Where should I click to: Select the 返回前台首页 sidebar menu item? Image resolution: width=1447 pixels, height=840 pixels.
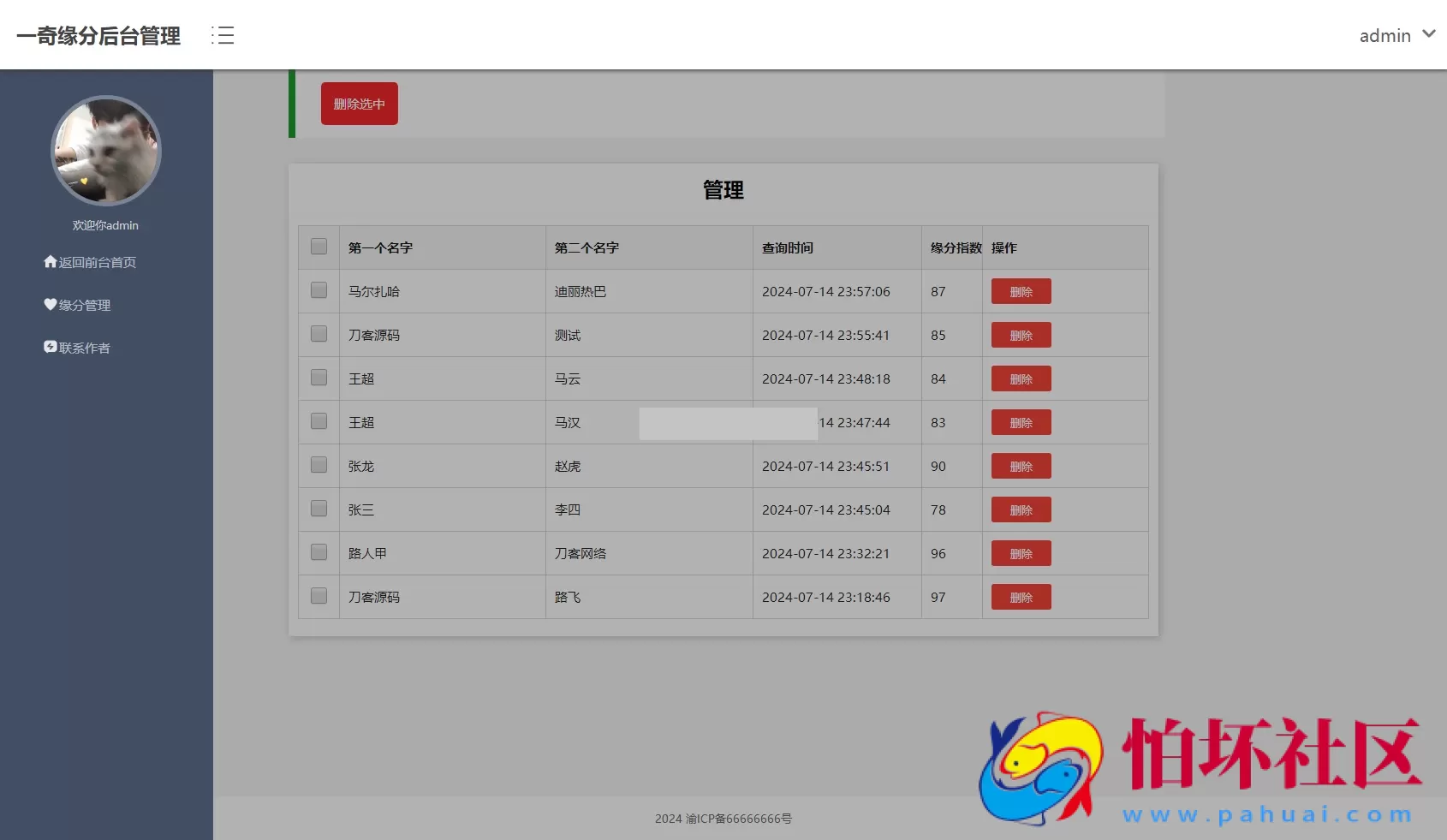click(x=96, y=262)
